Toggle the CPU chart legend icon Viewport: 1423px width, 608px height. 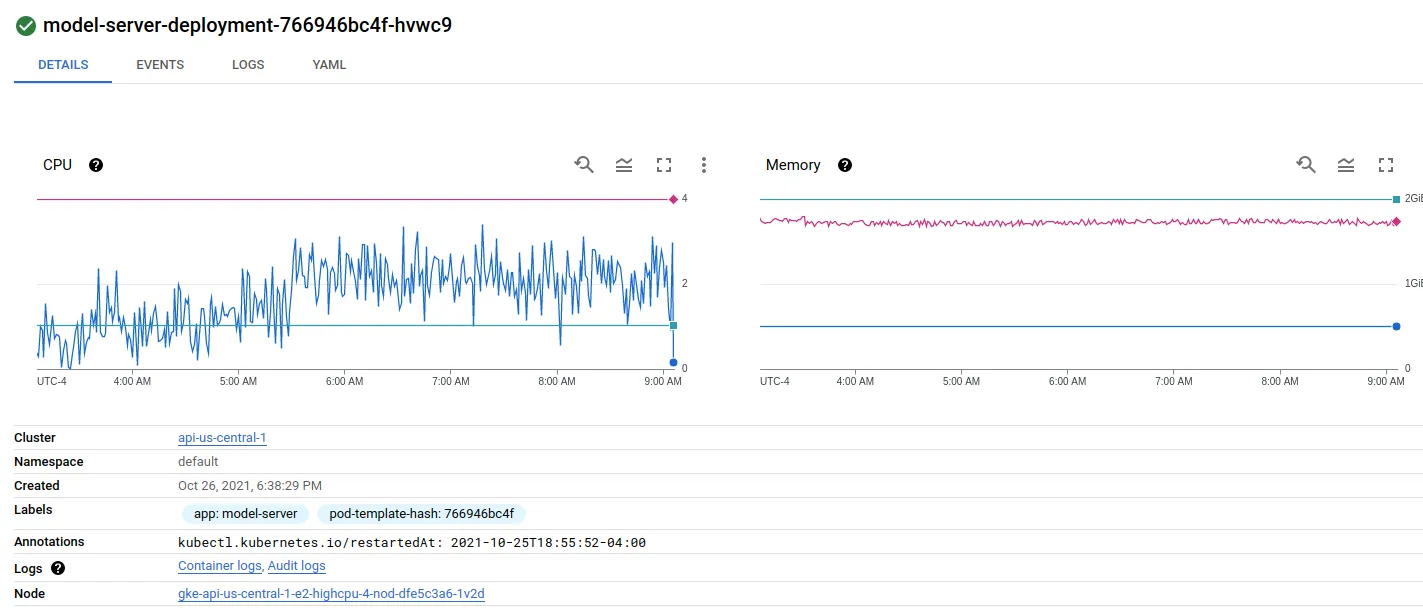[x=624, y=165]
